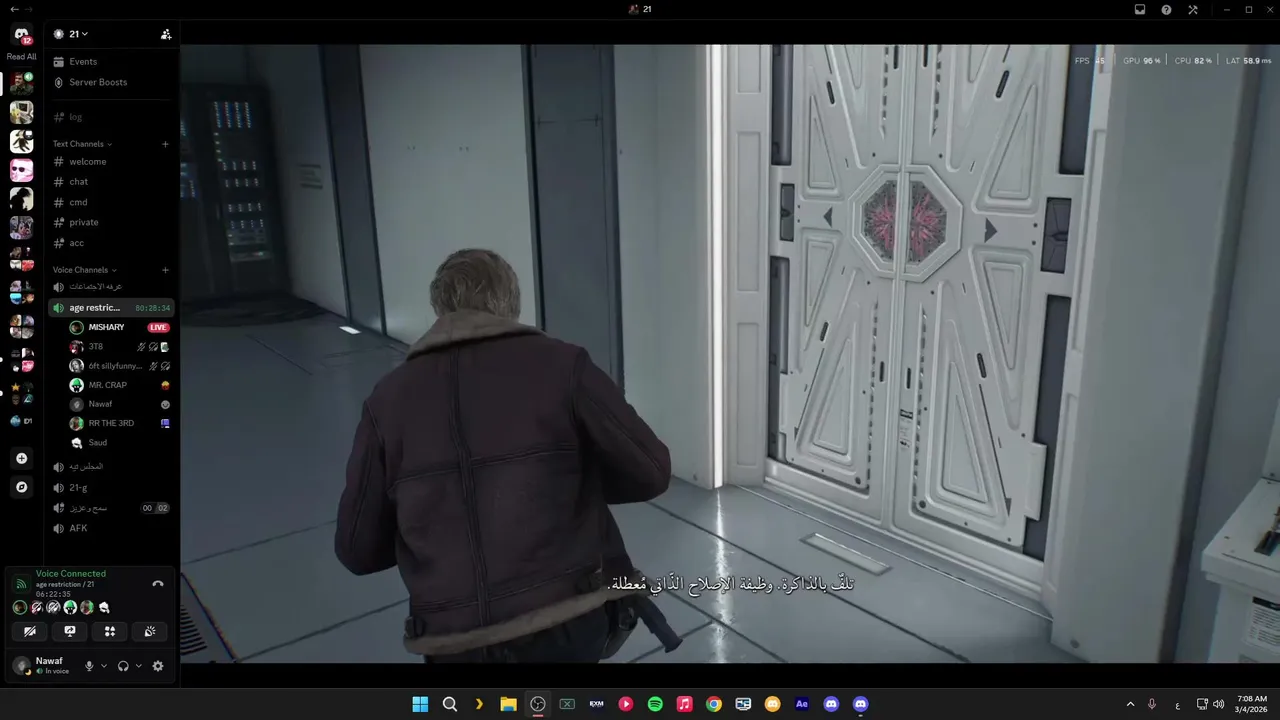This screenshot has height=720, width=1280.
Task: Open the clock and date in system tray
Action: tap(1252, 704)
